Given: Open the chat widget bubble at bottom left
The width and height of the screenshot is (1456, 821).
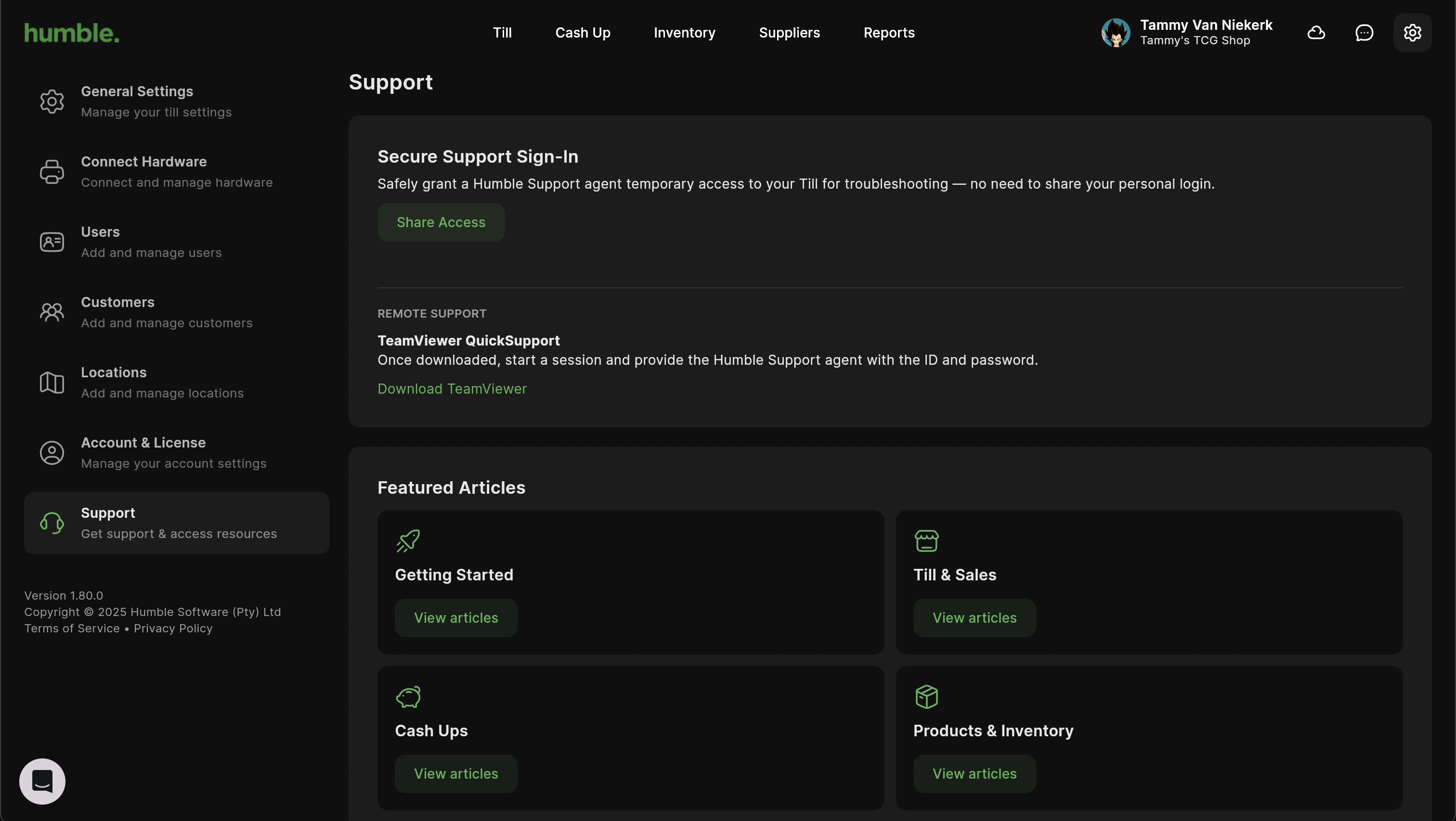Looking at the screenshot, I should pyautogui.click(x=42, y=781).
